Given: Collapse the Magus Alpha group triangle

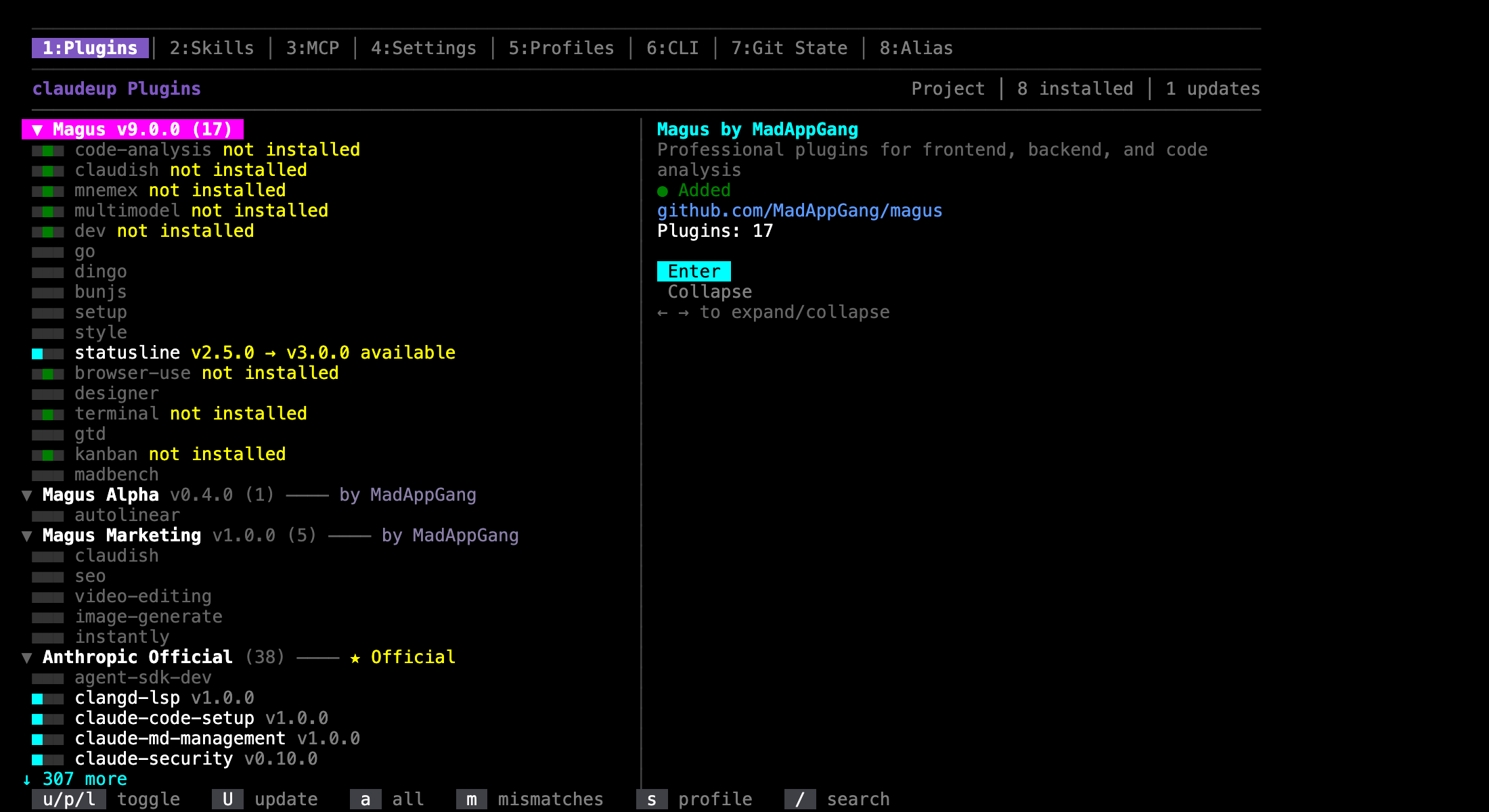Looking at the screenshot, I should (27, 495).
